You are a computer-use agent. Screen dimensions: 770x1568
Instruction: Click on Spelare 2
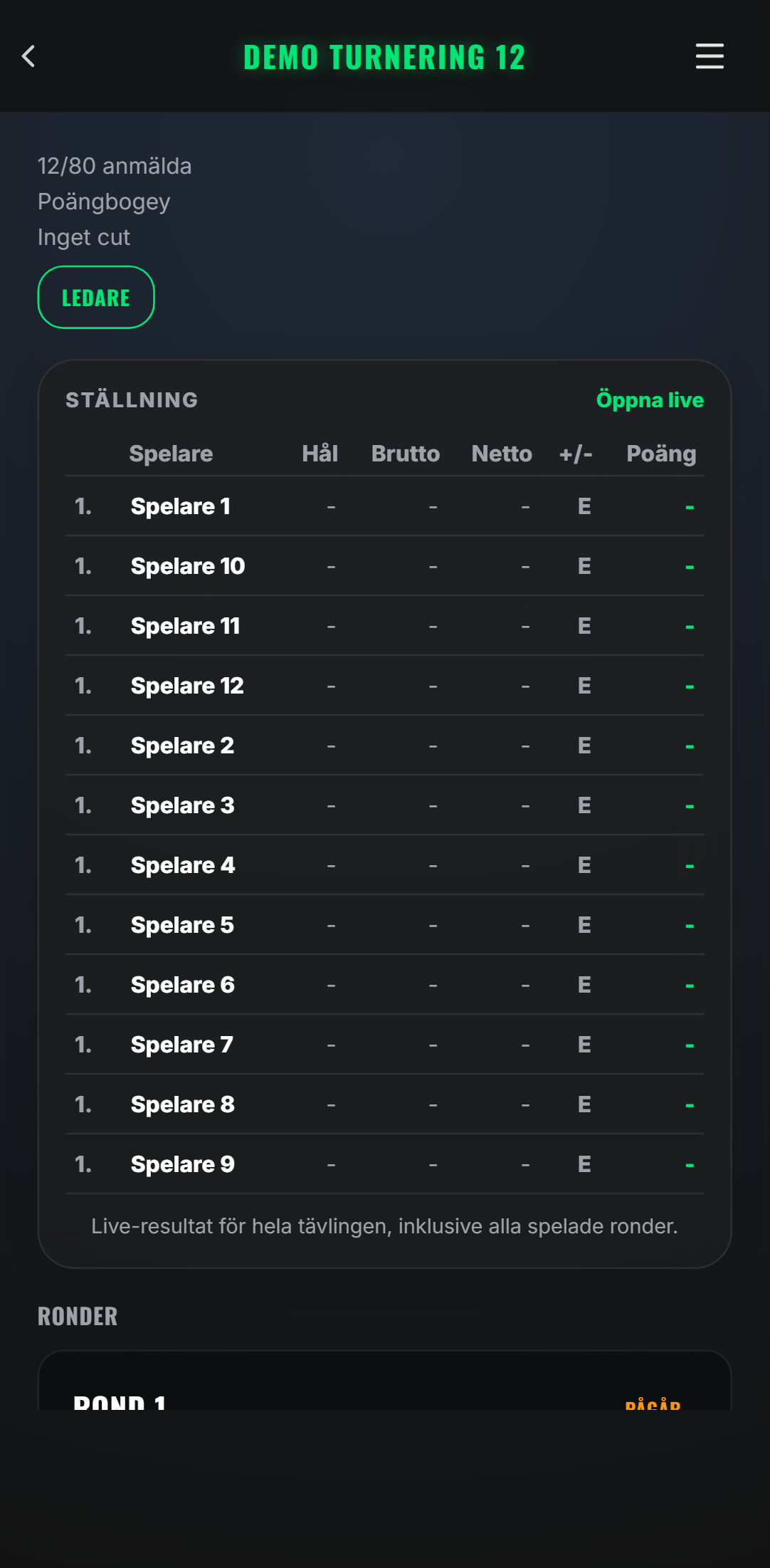point(385,746)
